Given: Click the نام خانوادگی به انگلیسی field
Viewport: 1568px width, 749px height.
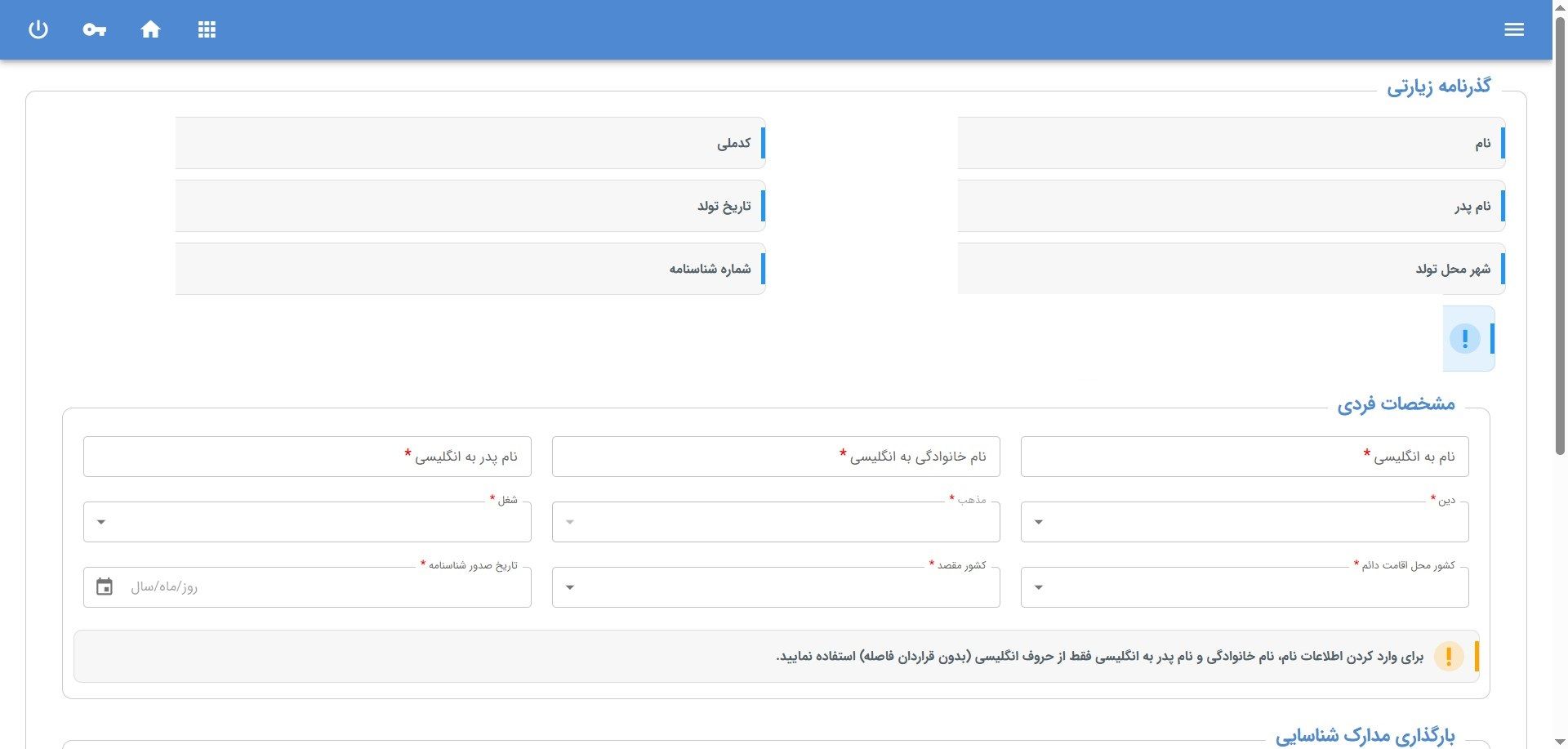Looking at the screenshot, I should tap(776, 457).
